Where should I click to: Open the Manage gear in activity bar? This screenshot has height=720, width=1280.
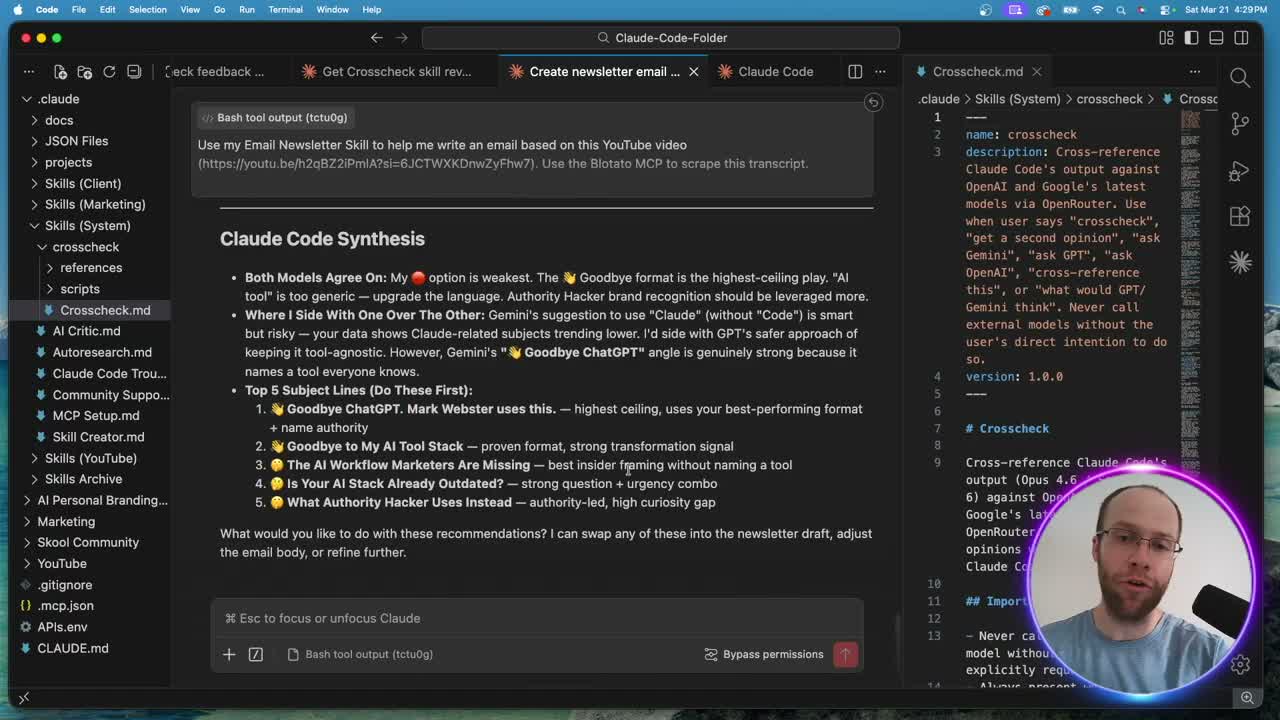tap(1240, 664)
